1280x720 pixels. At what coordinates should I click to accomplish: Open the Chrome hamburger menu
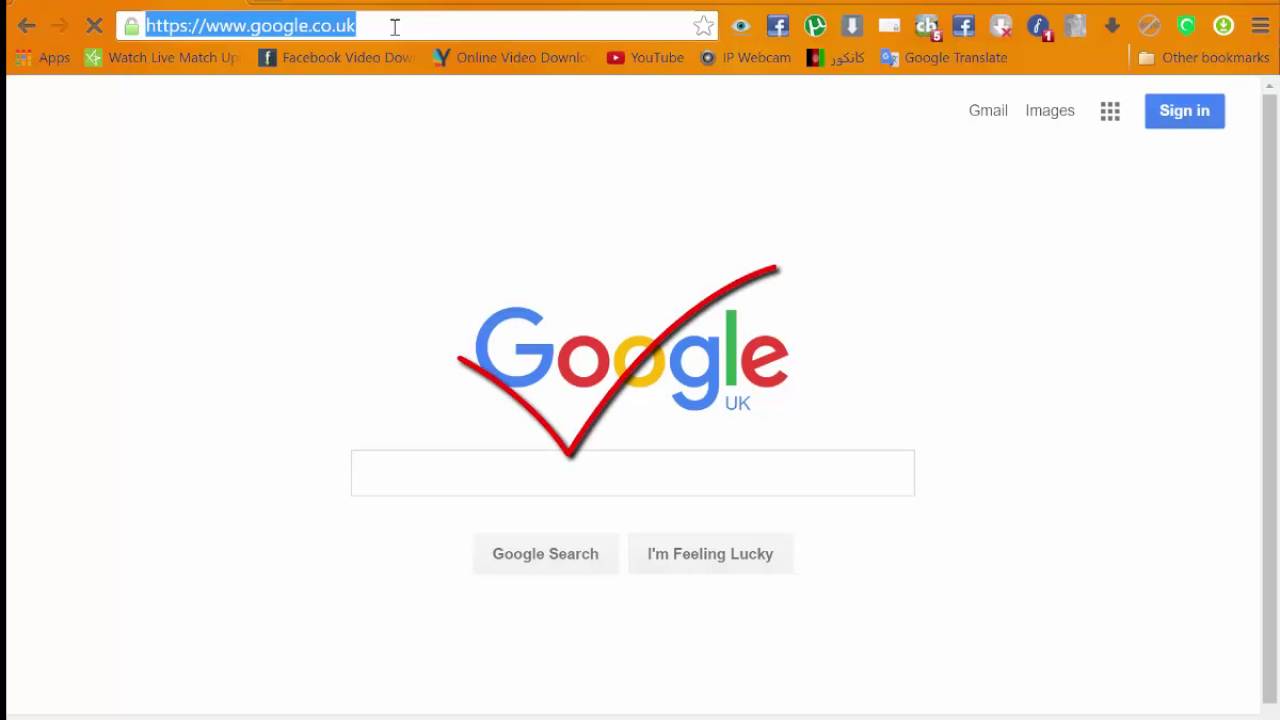(x=1260, y=26)
